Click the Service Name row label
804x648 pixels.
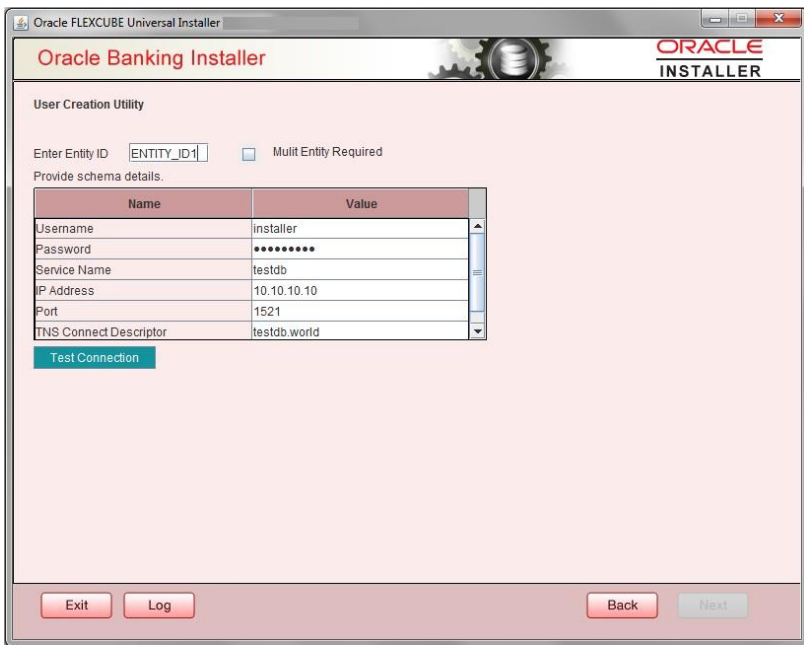click(143, 270)
